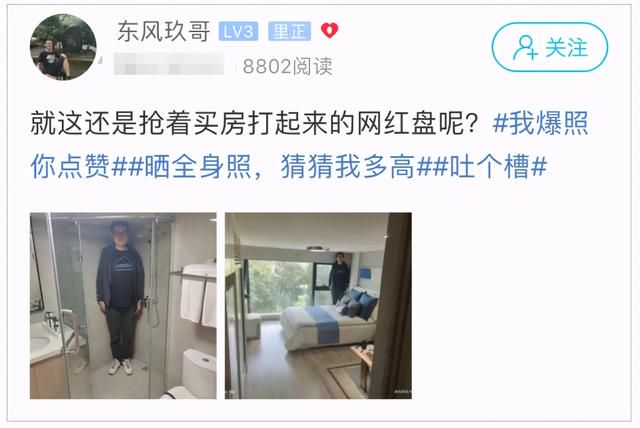Image resolution: width=640 pixels, height=428 pixels.
Task: View the shower stall photo thumbnail
Action: (123, 306)
